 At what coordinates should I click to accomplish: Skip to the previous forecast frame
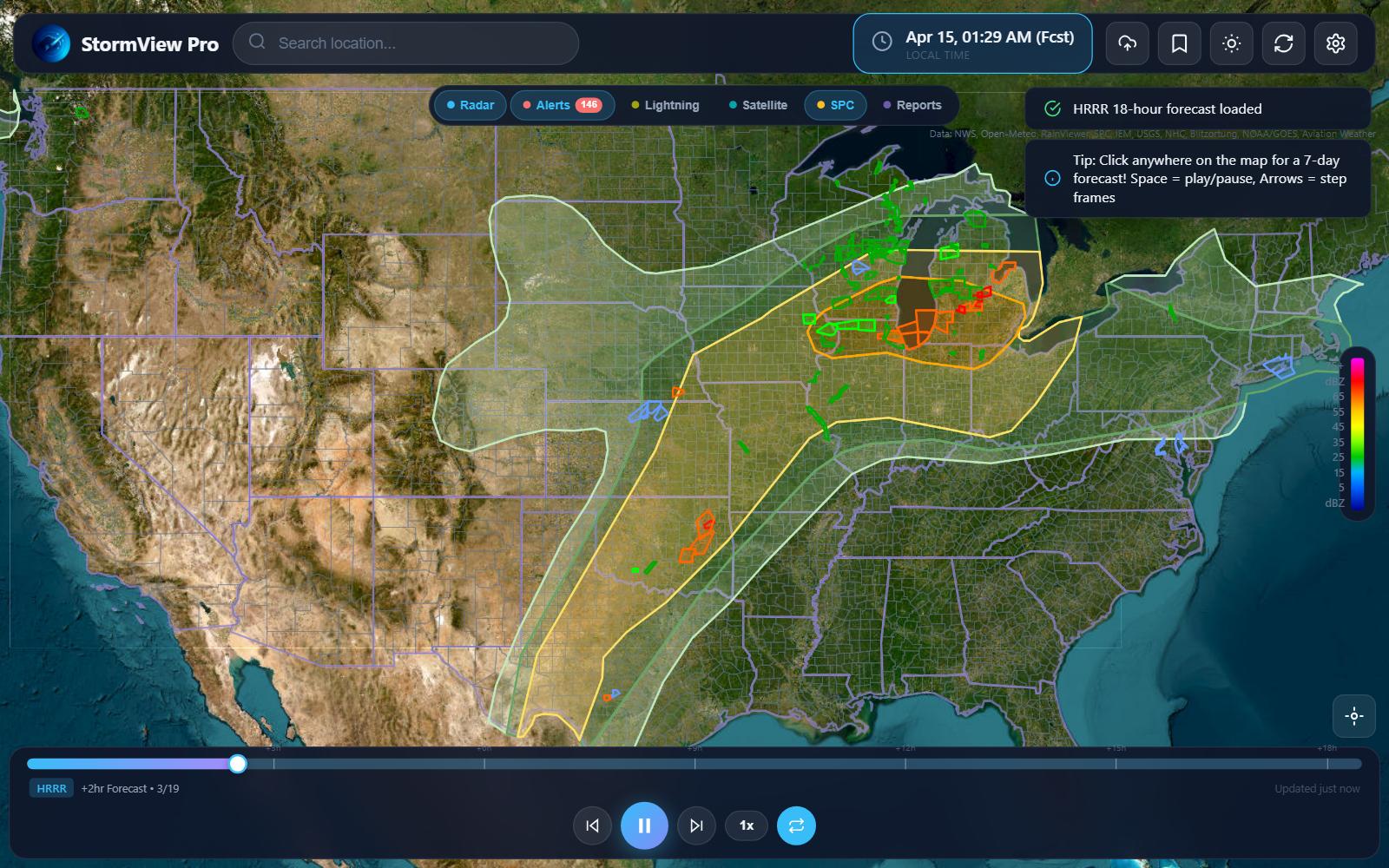592,825
